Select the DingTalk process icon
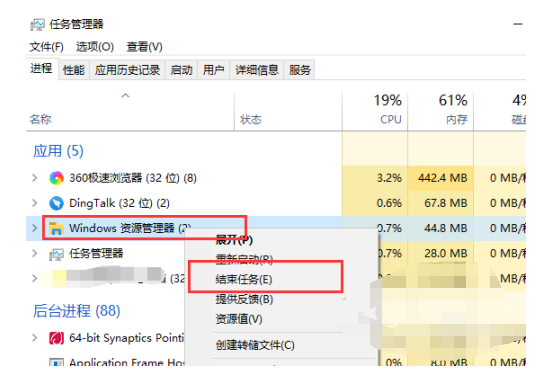The width and height of the screenshot is (552, 382). (x=56, y=203)
